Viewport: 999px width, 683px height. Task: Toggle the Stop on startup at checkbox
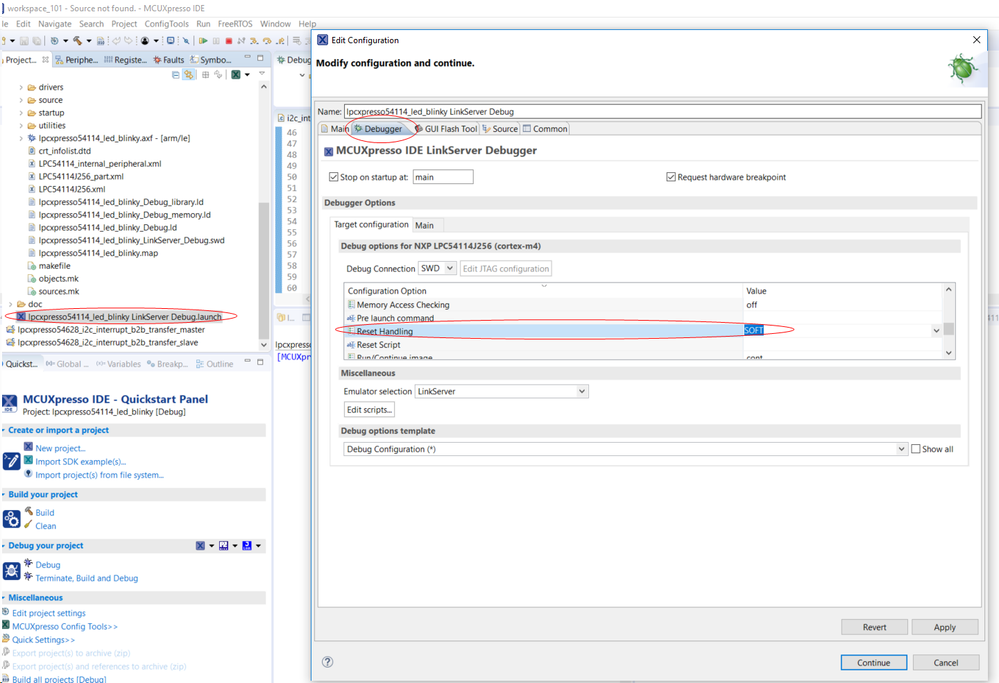point(333,176)
